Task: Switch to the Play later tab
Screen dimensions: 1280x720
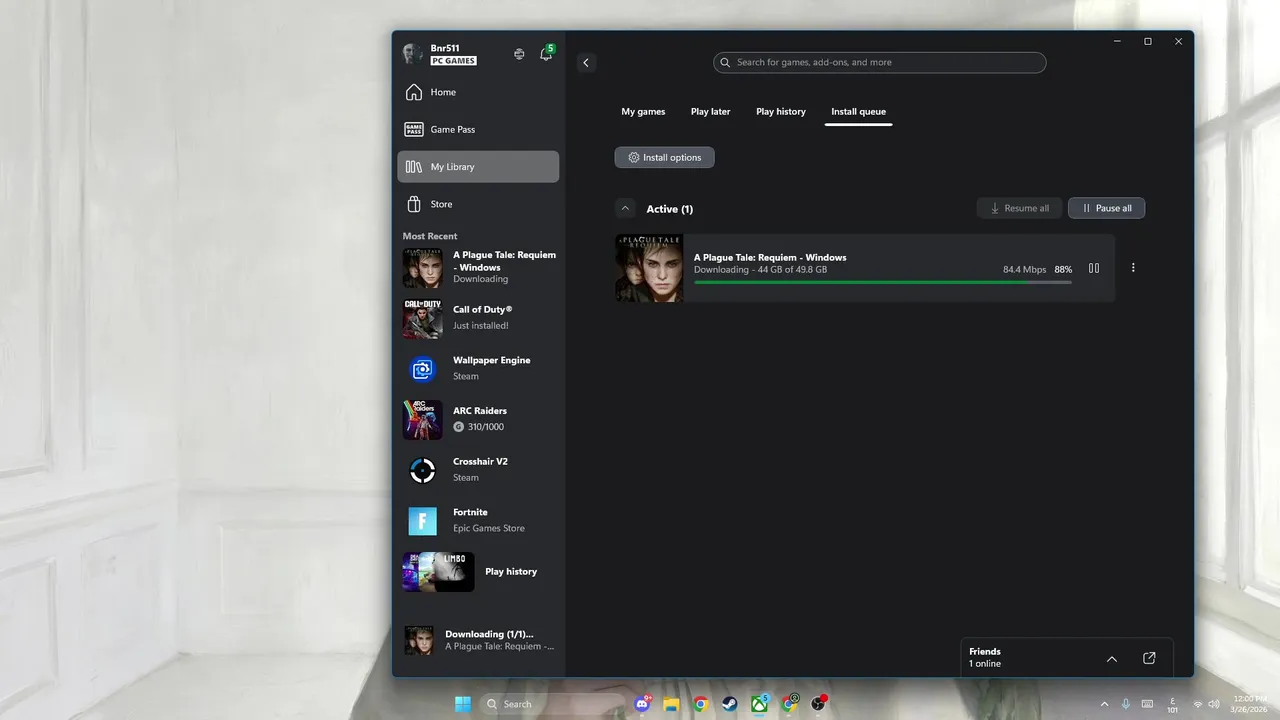Action: [x=710, y=111]
